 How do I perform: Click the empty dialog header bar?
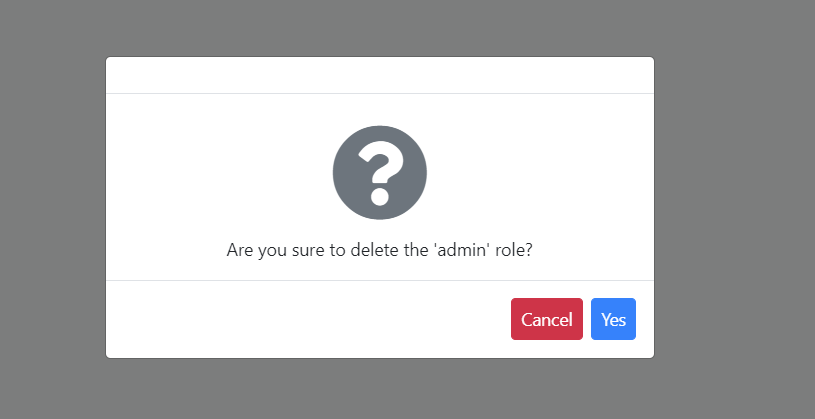point(380,75)
